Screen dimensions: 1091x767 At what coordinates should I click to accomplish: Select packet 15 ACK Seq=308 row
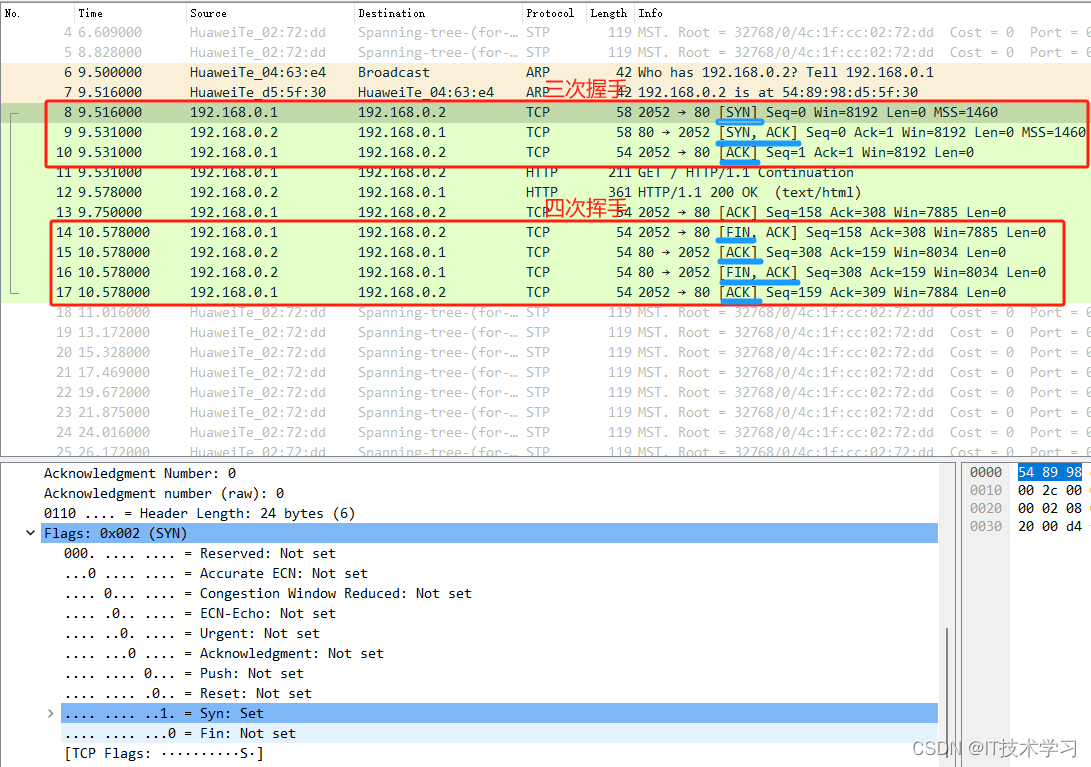(x=546, y=253)
